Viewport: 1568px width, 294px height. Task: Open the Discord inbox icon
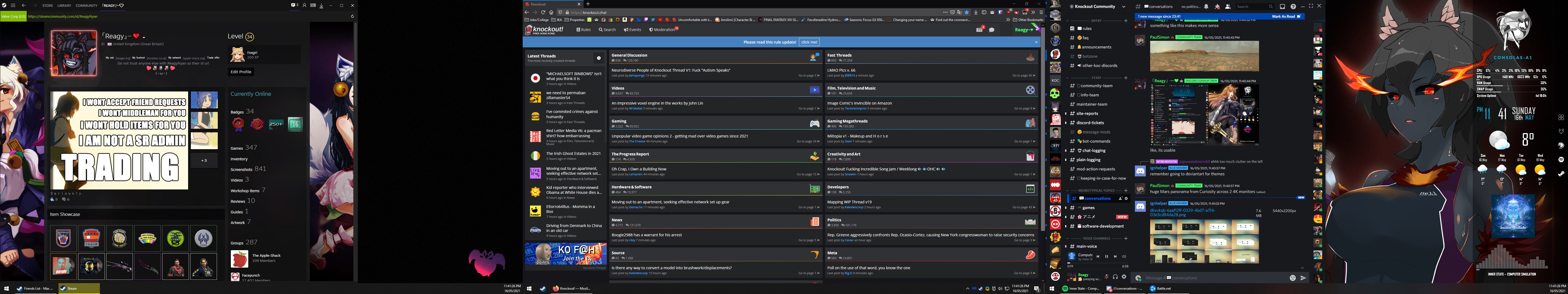1282,7
